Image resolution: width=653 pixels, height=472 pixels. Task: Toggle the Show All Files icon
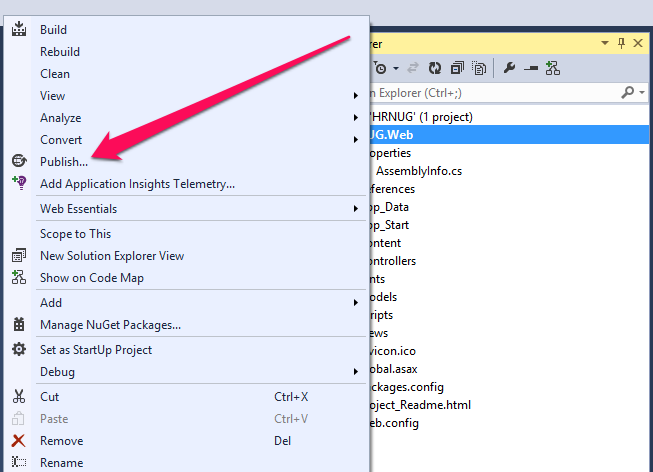coord(479,68)
